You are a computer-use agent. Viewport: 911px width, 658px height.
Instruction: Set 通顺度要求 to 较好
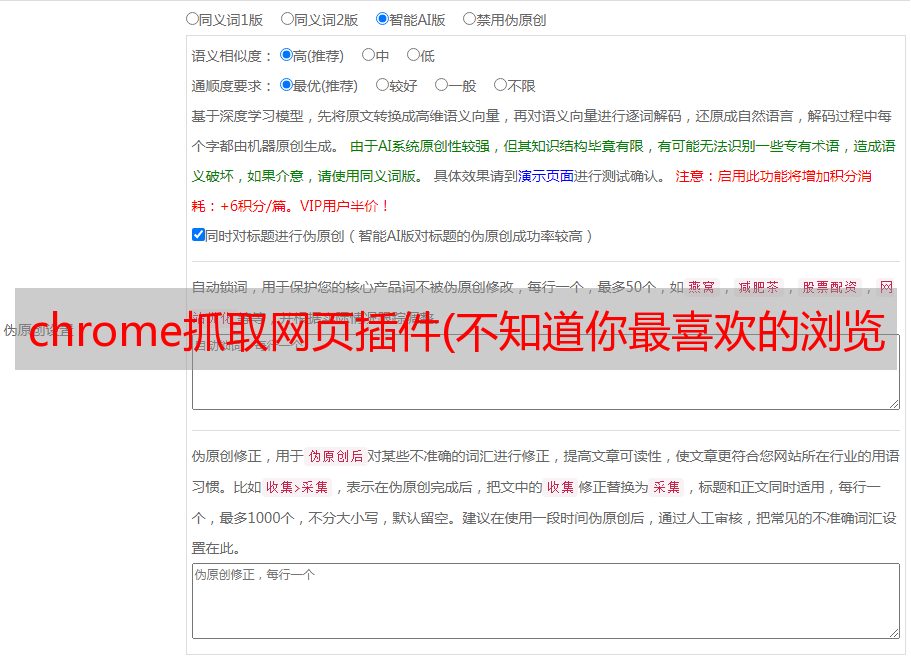point(382,85)
